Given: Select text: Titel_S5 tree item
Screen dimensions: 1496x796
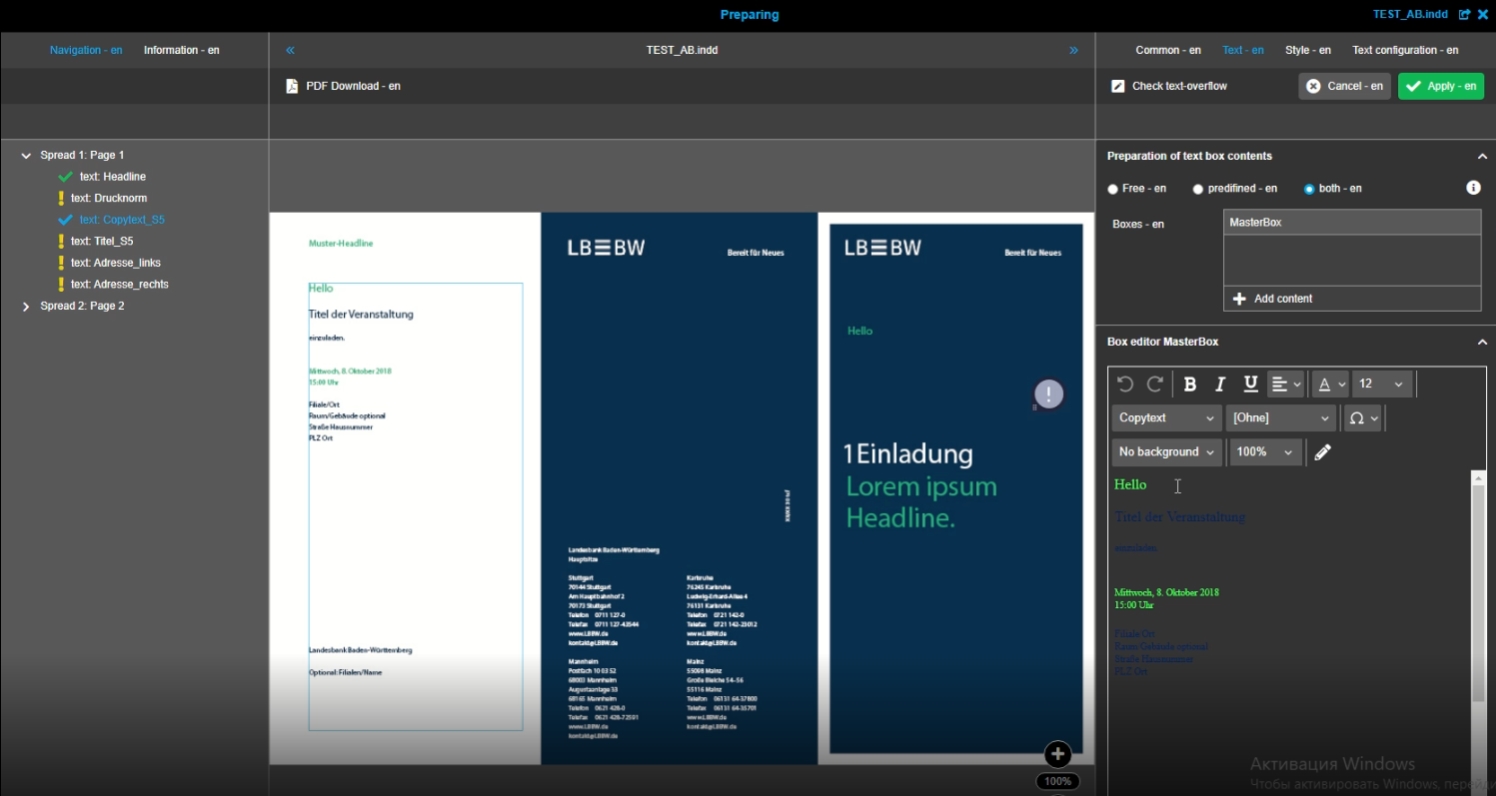Looking at the screenshot, I should (x=102, y=241).
